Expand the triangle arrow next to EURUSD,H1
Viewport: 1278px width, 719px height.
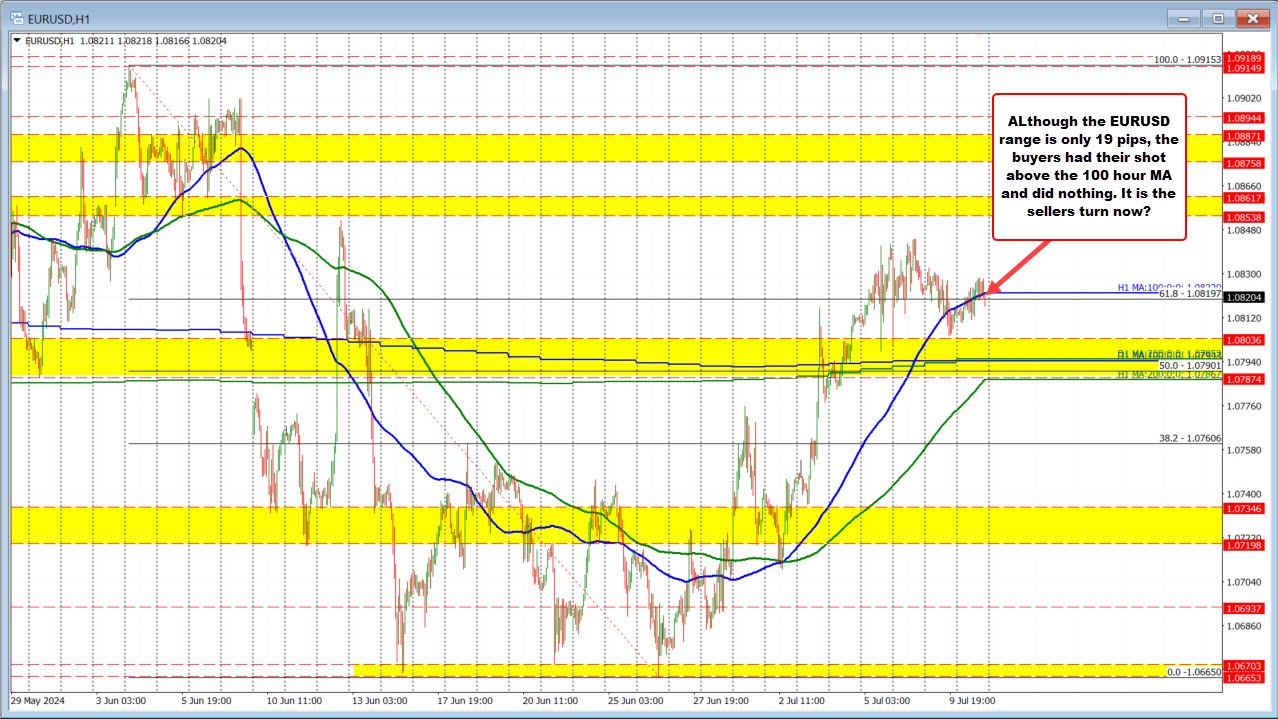coord(18,40)
